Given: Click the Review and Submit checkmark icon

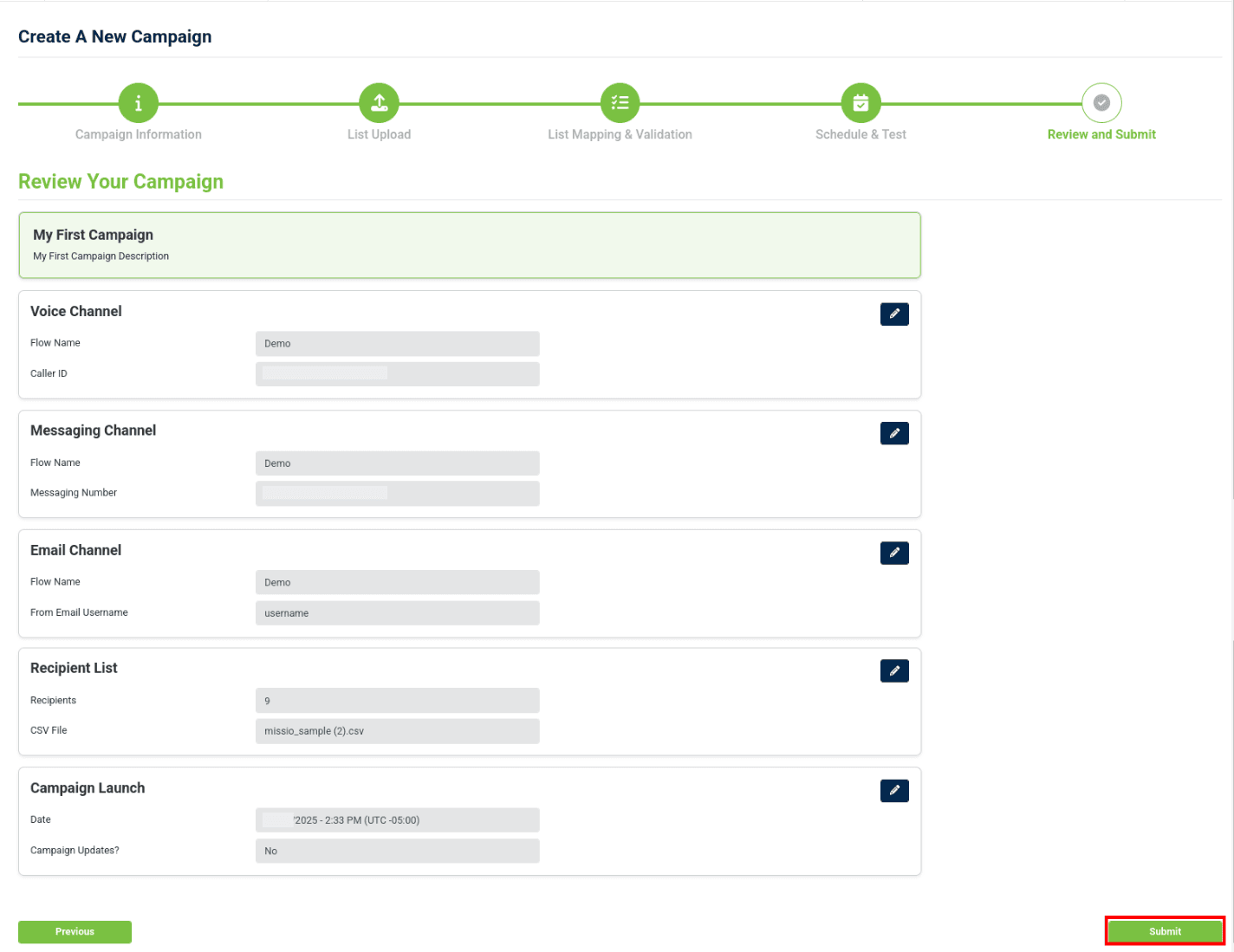Looking at the screenshot, I should (x=1101, y=101).
